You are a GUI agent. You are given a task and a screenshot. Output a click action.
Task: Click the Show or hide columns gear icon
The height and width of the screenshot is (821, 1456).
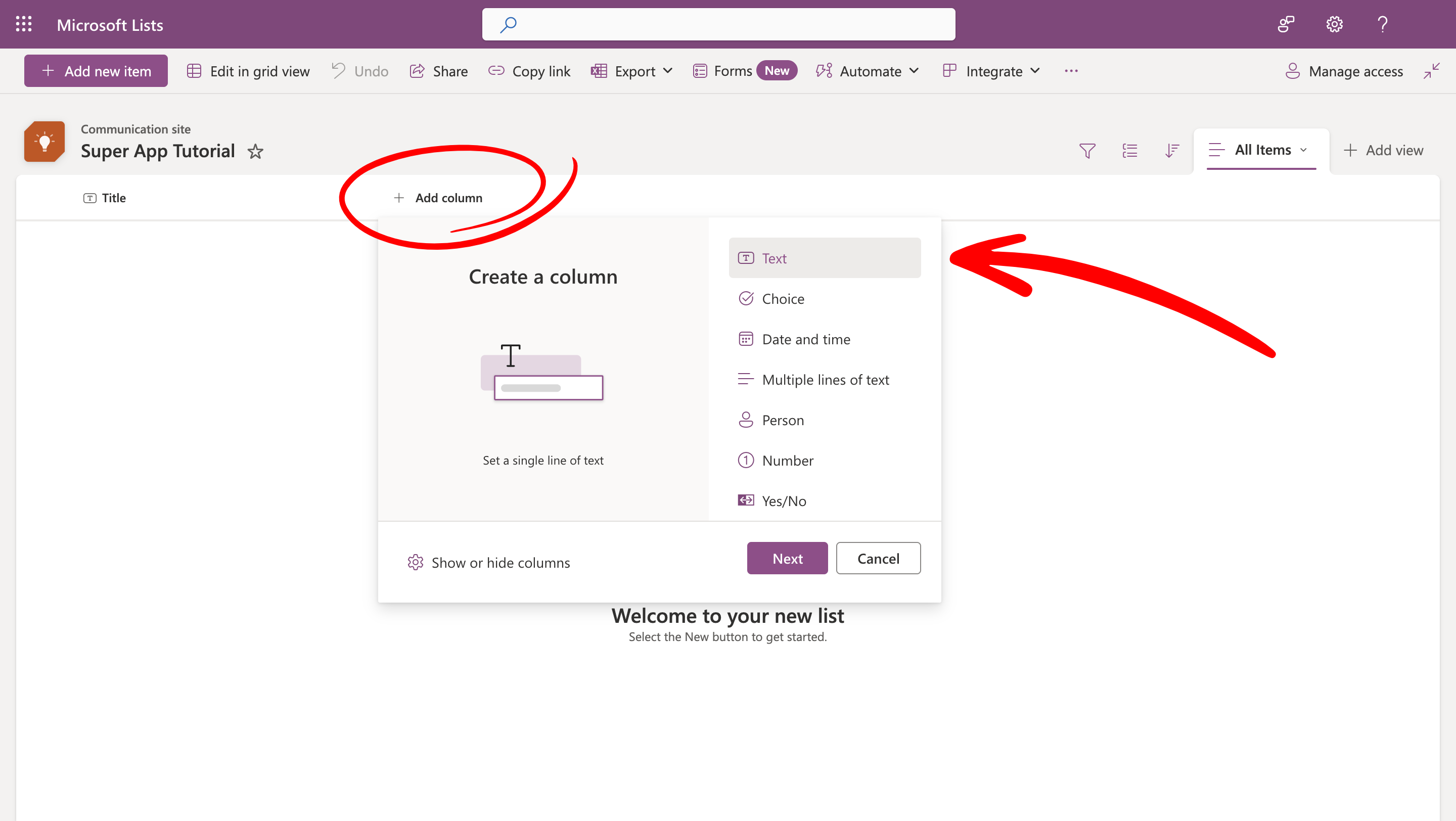[416, 562]
